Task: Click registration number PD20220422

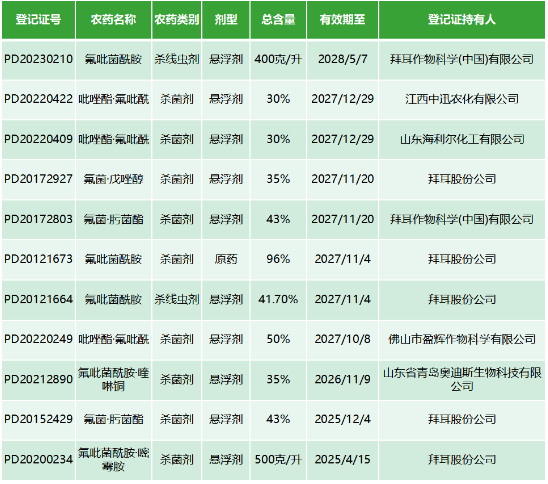Action: [38, 99]
